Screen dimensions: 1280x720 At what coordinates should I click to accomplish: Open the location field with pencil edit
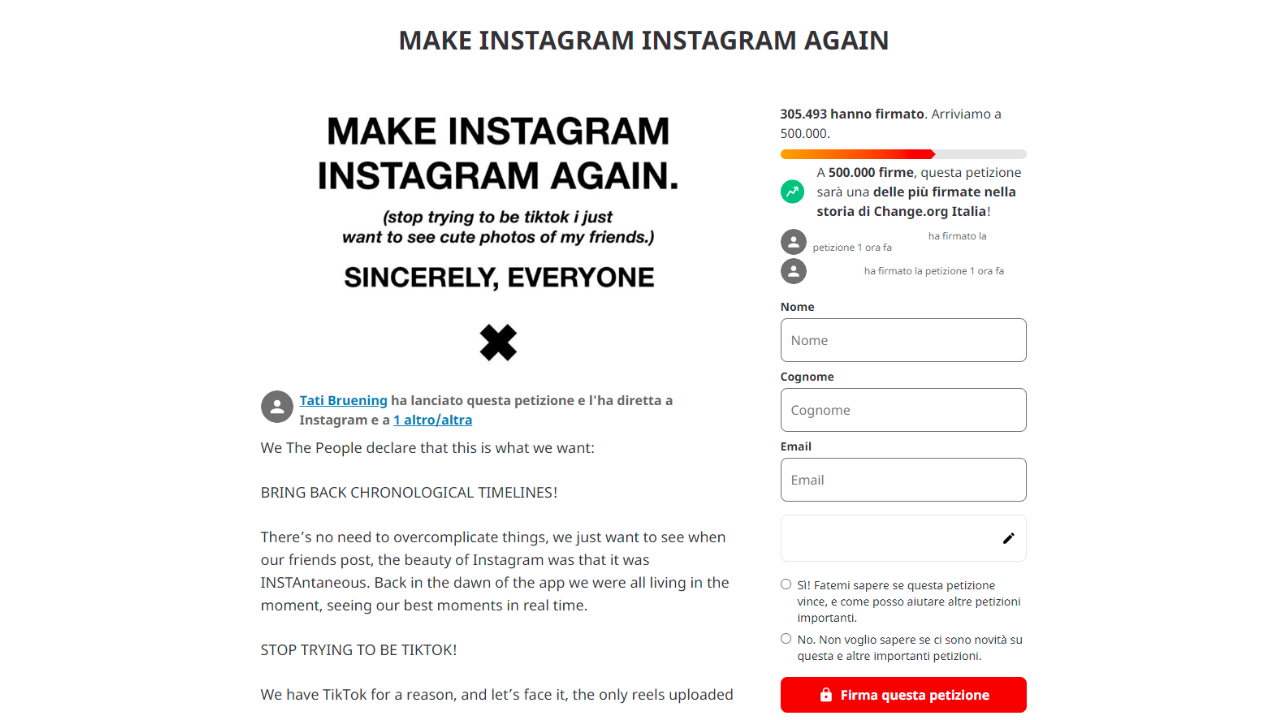coord(904,538)
